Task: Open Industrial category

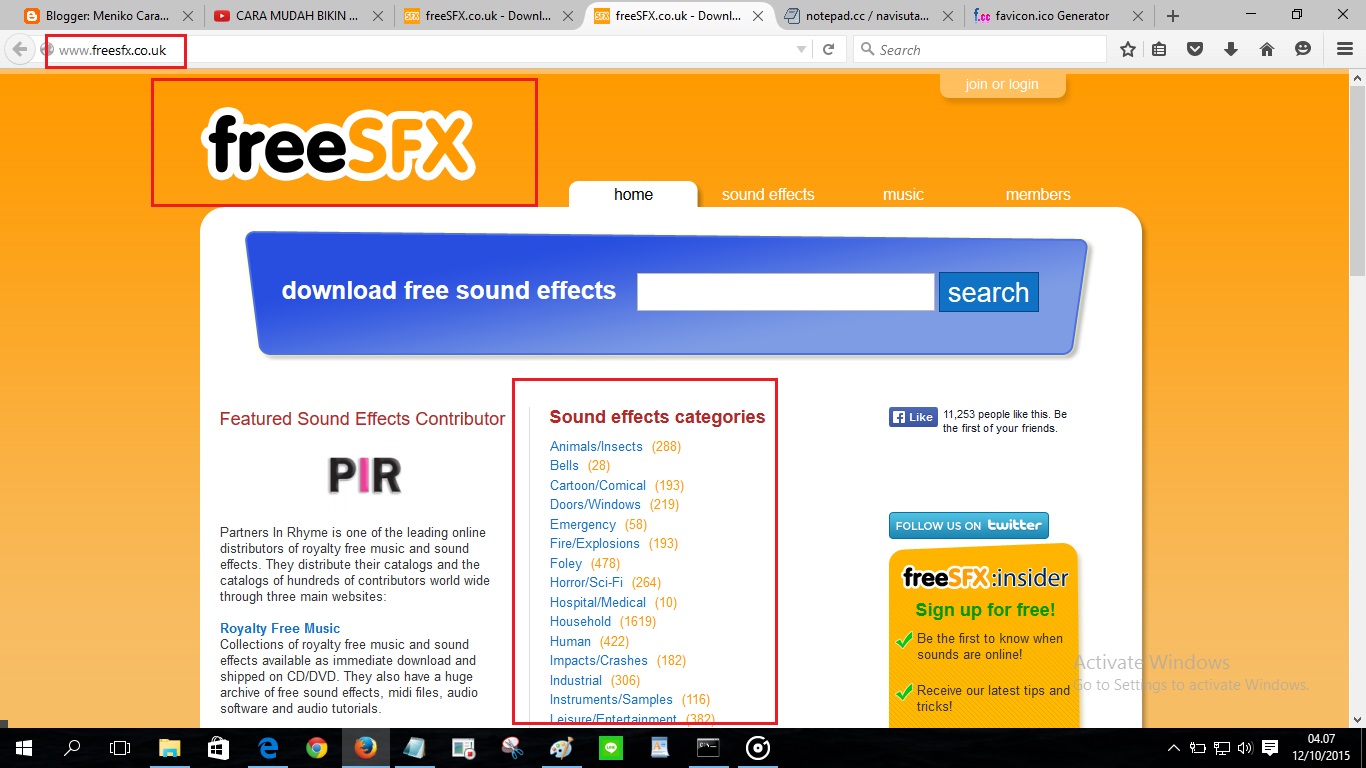Action: pos(576,680)
